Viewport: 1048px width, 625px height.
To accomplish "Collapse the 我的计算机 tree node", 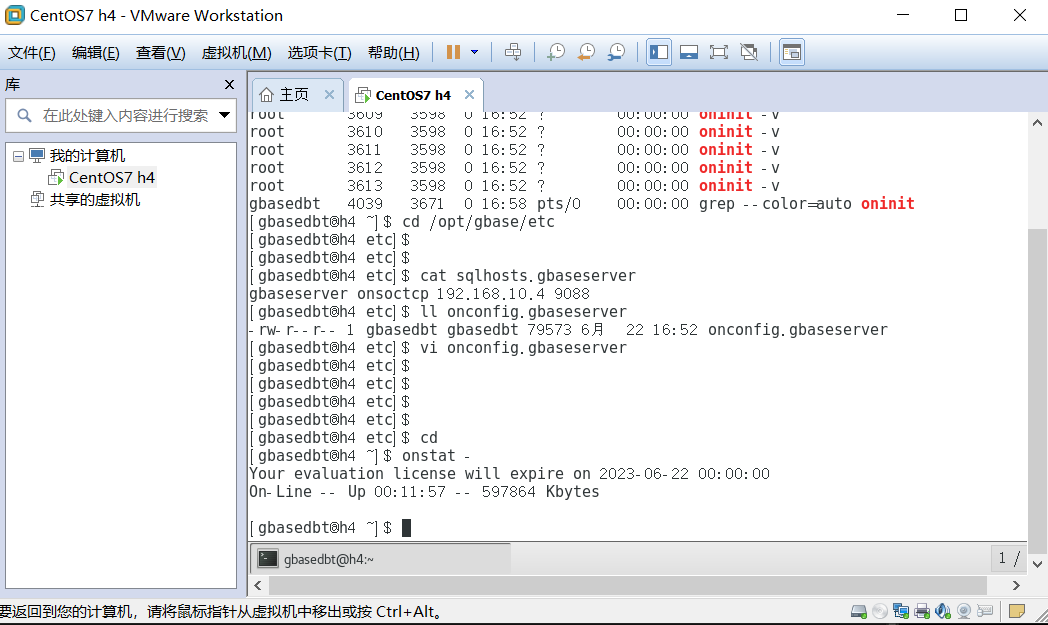I will 18,156.
